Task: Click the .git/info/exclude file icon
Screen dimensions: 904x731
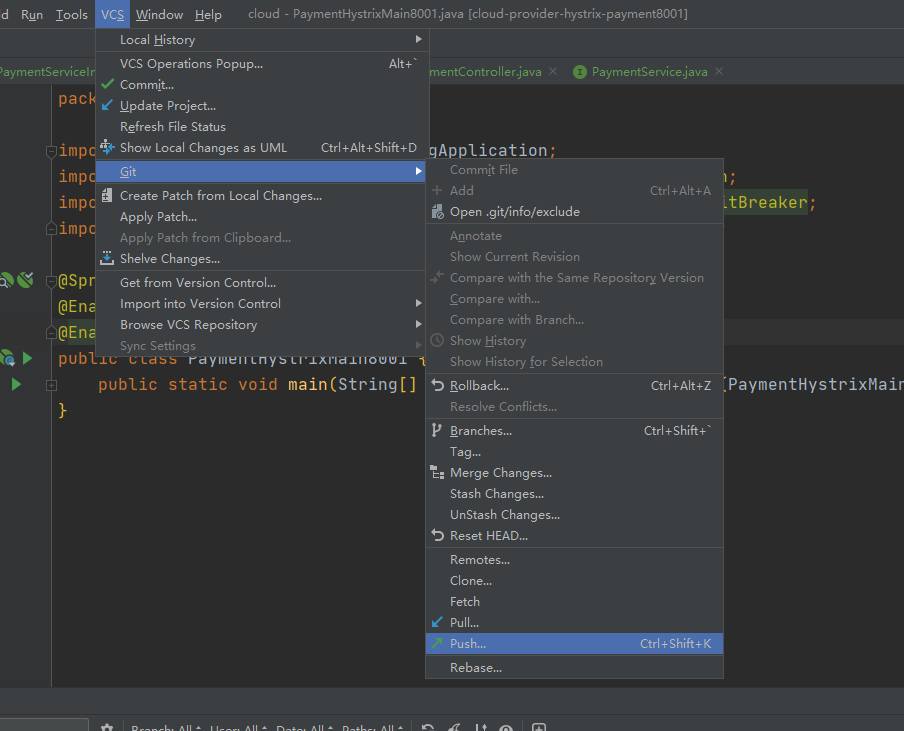Action: coord(438,212)
